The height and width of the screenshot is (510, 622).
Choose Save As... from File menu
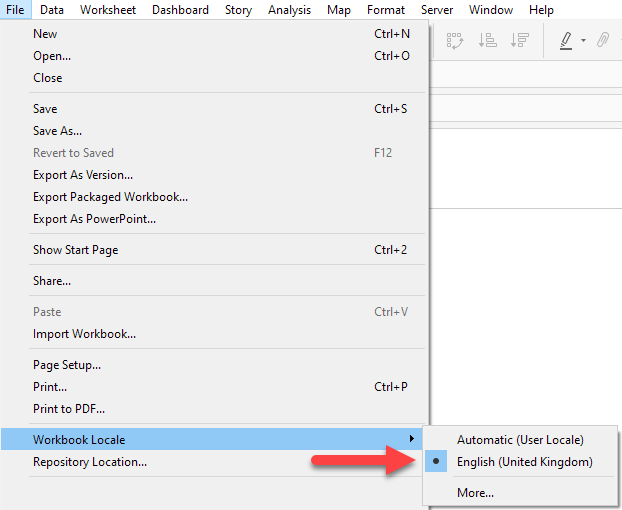tap(57, 131)
